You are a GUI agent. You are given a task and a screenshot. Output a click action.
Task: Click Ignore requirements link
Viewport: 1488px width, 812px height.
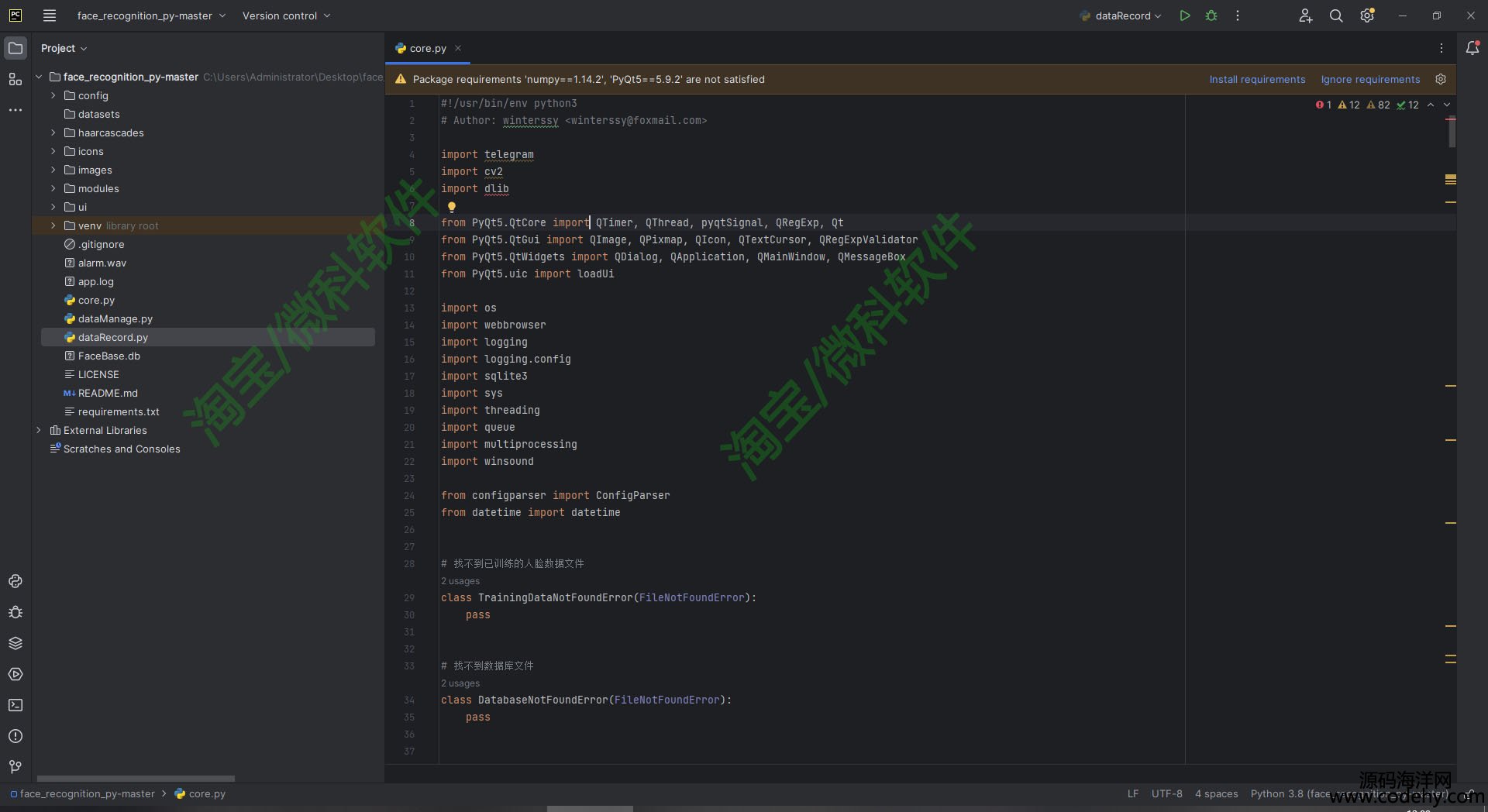coord(1370,79)
